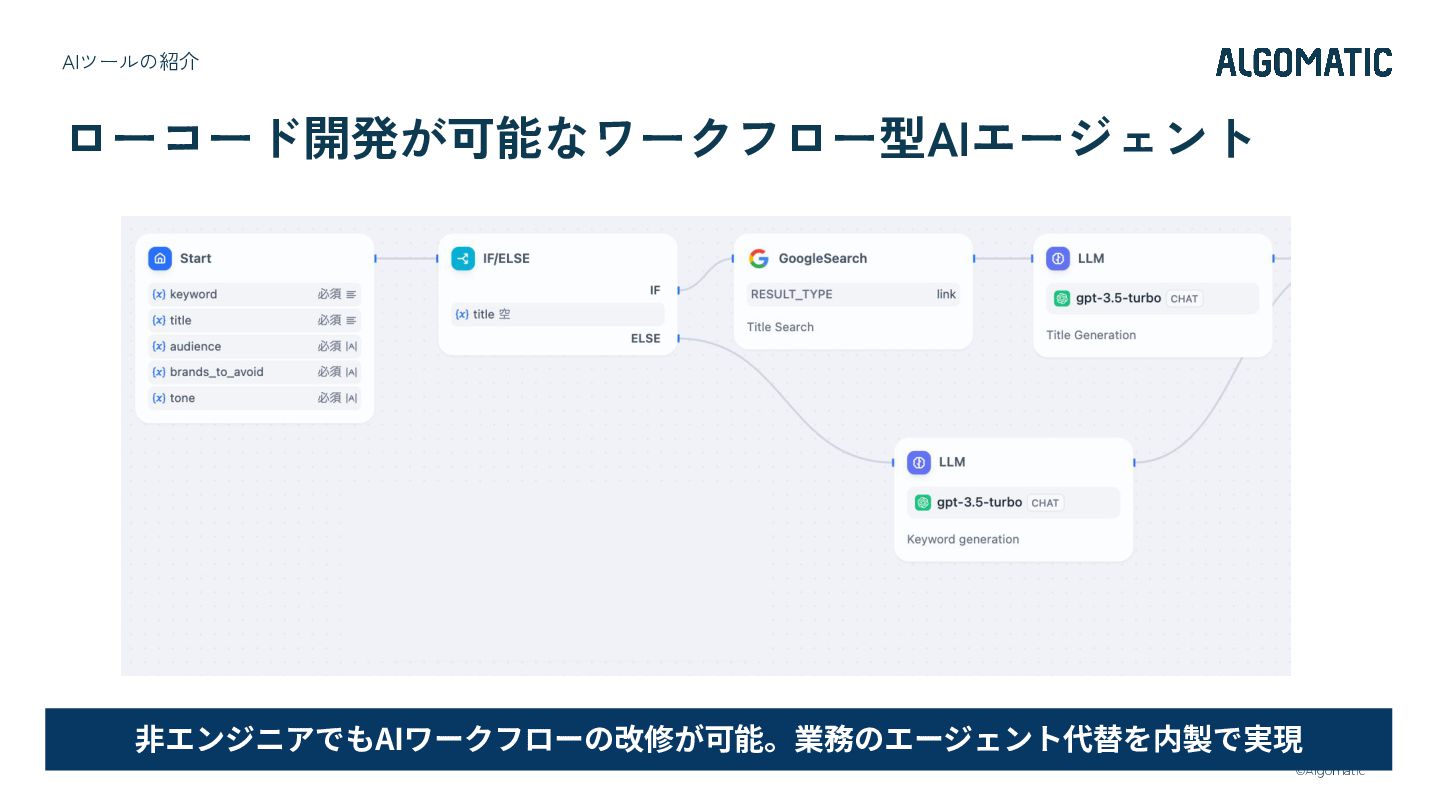Click OpenAI icon in Title Generation node

point(1062,298)
